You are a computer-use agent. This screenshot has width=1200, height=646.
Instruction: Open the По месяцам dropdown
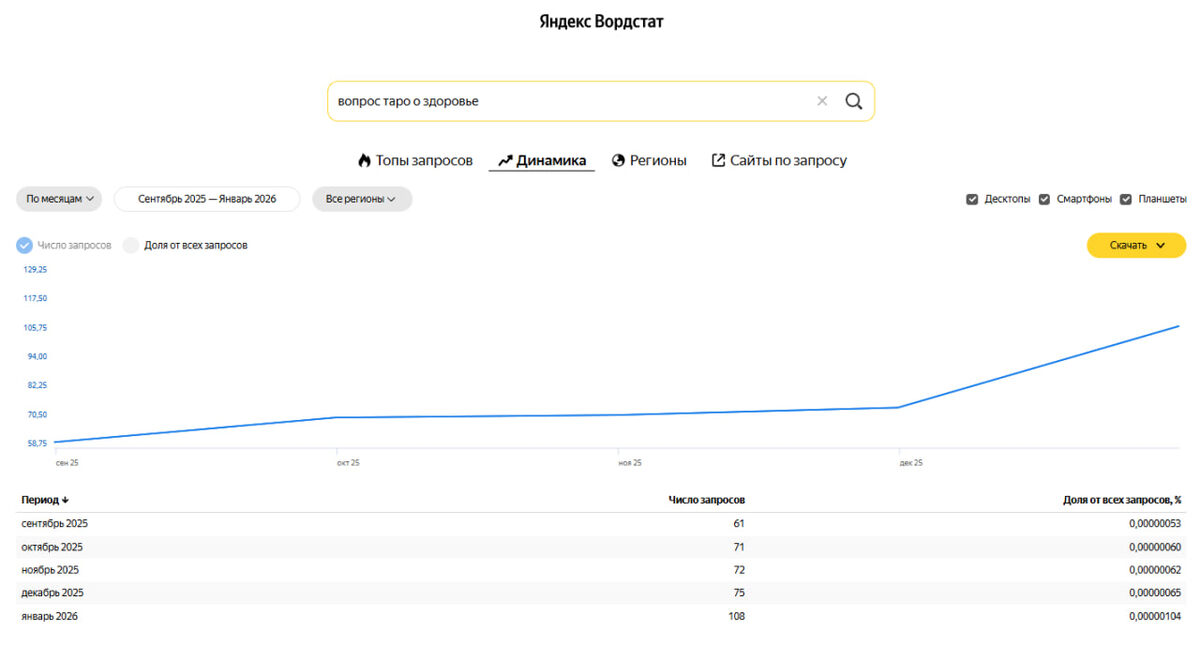60,199
